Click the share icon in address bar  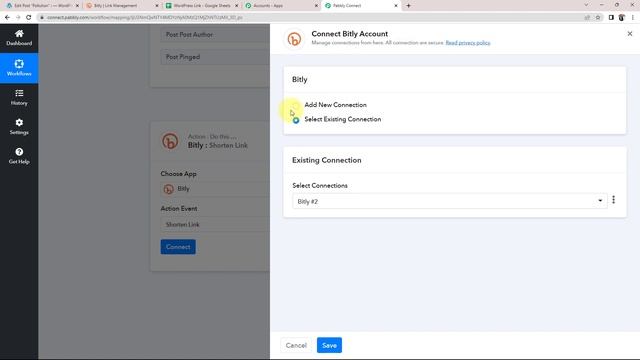point(587,18)
